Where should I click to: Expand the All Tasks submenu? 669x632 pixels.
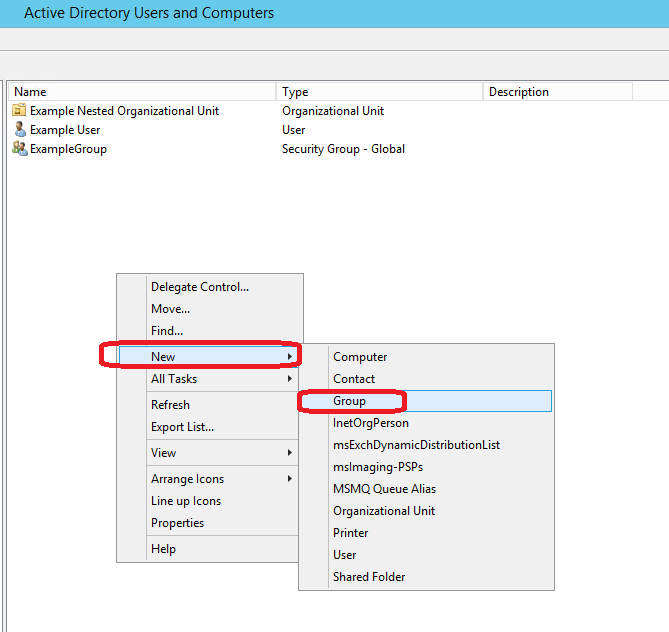[173, 379]
